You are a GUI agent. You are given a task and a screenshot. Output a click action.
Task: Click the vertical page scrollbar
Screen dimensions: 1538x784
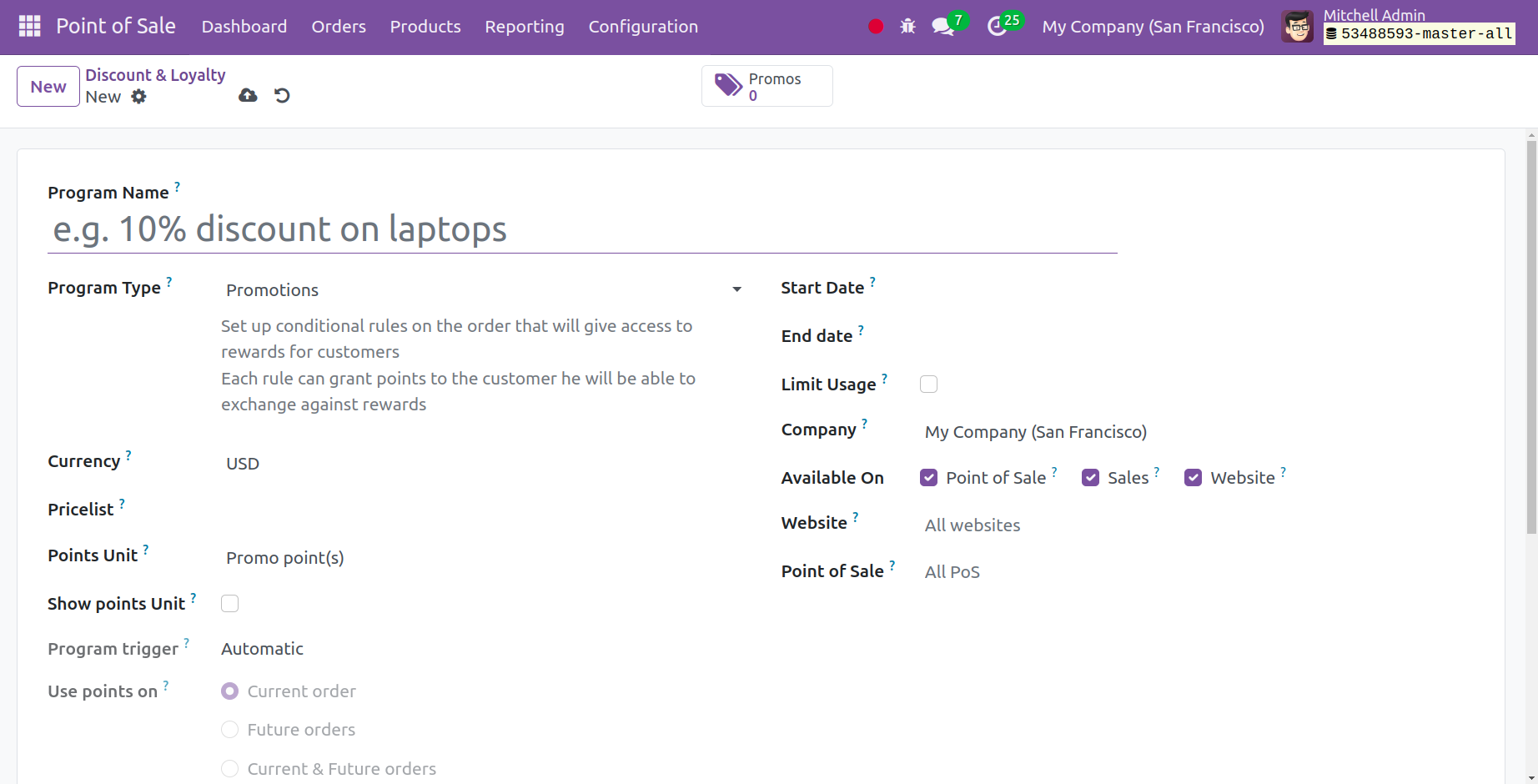coord(1530,334)
